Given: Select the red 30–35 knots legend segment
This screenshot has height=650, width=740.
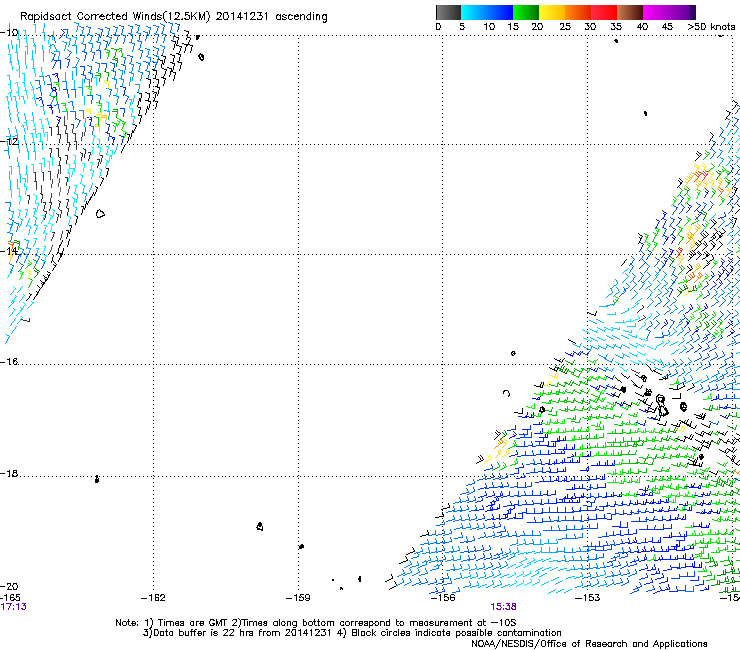Looking at the screenshot, I should pyautogui.click(x=604, y=12).
